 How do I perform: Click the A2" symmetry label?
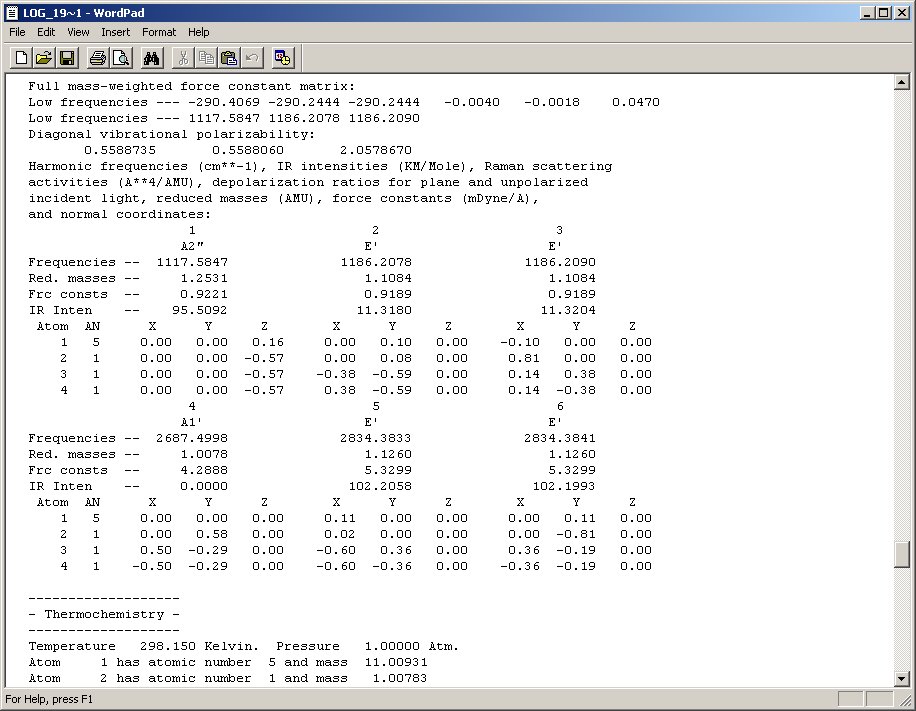pyautogui.click(x=192, y=247)
